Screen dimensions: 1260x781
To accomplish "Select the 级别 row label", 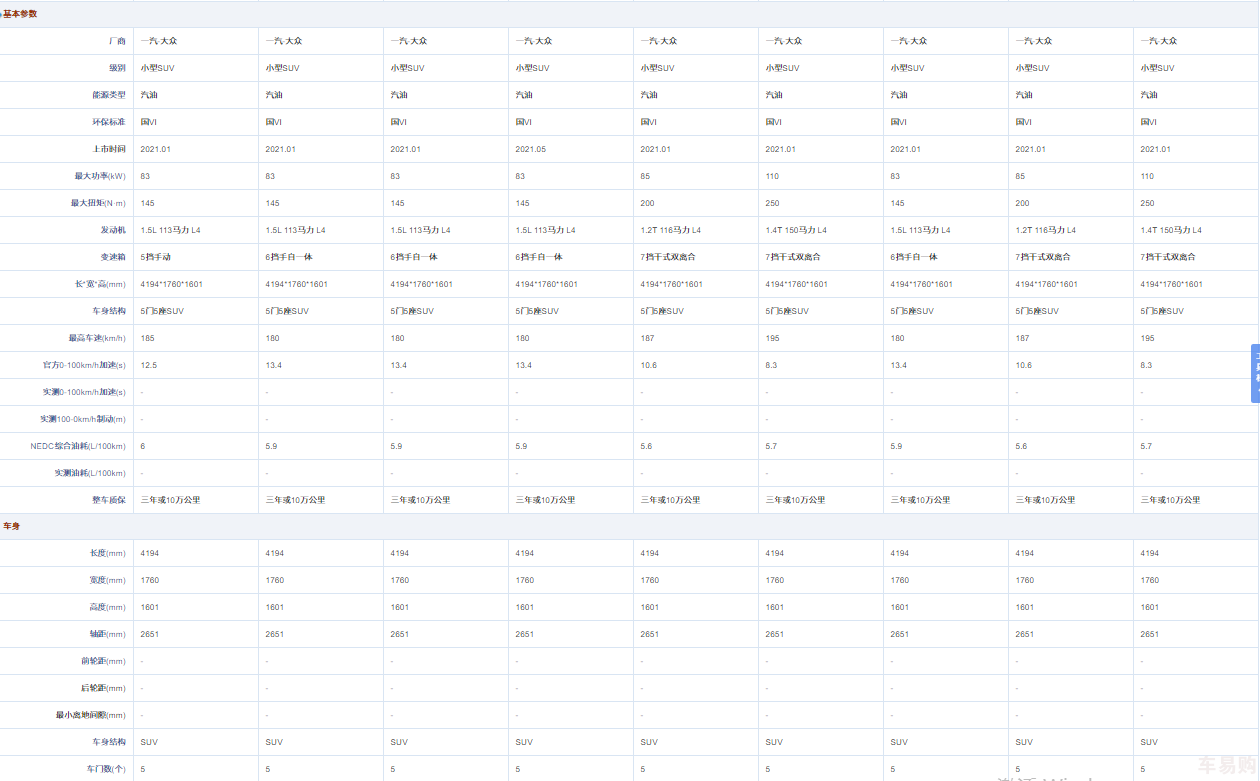I will (117, 68).
